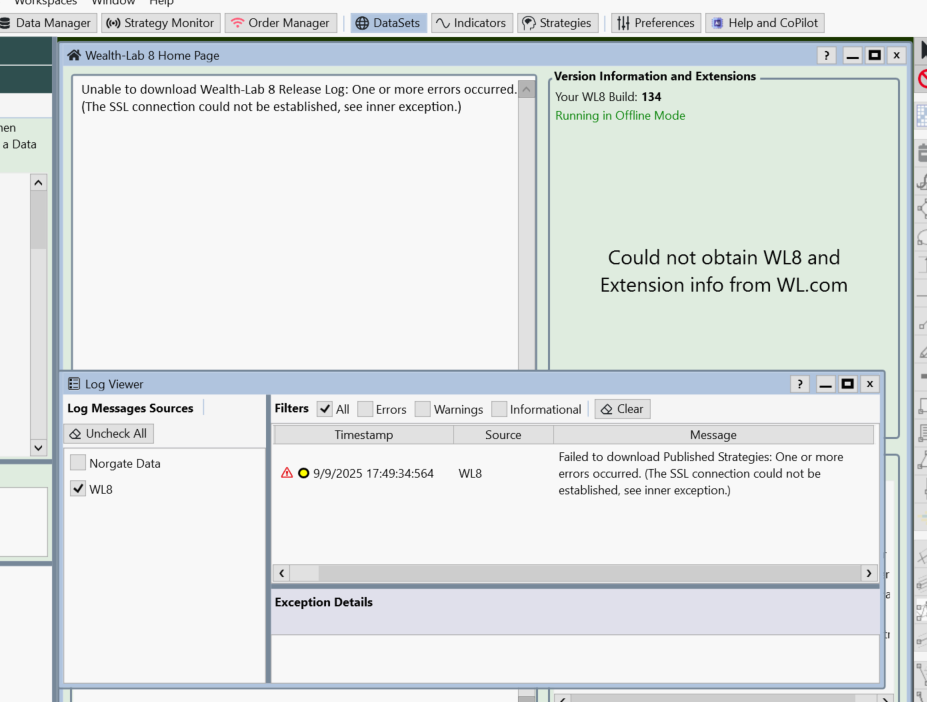This screenshot has height=702, width=927.
Task: Click the Log Viewer help question-mark button
Action: pyautogui.click(x=800, y=384)
